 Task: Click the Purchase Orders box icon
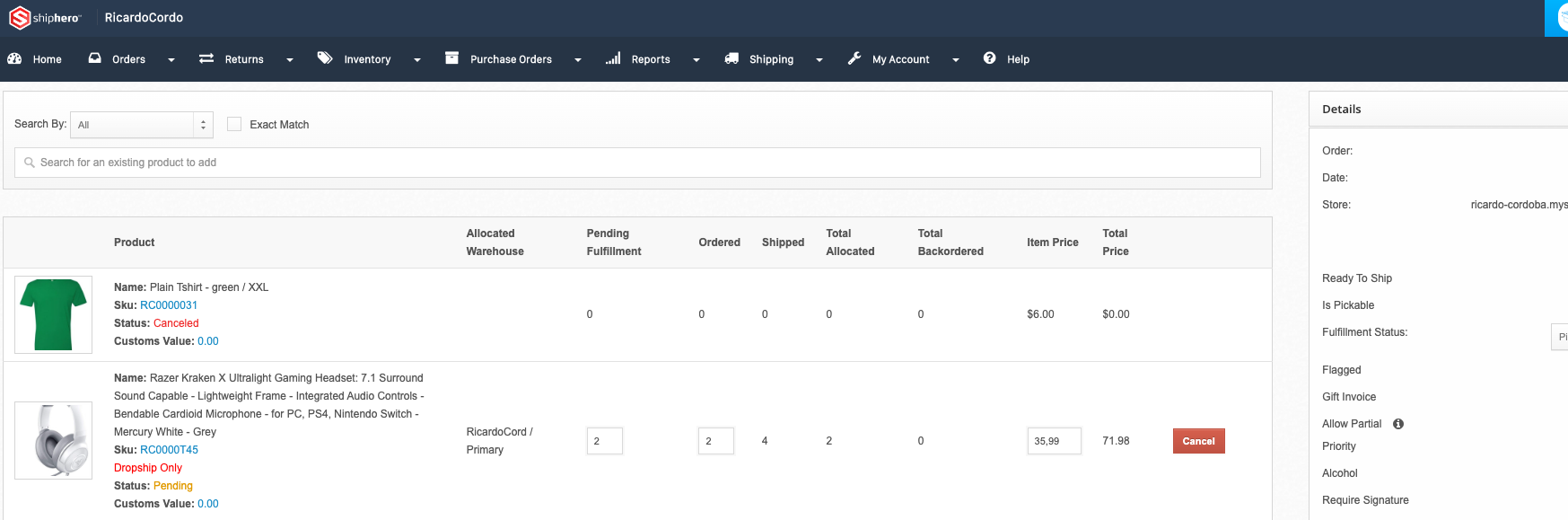pyautogui.click(x=451, y=58)
